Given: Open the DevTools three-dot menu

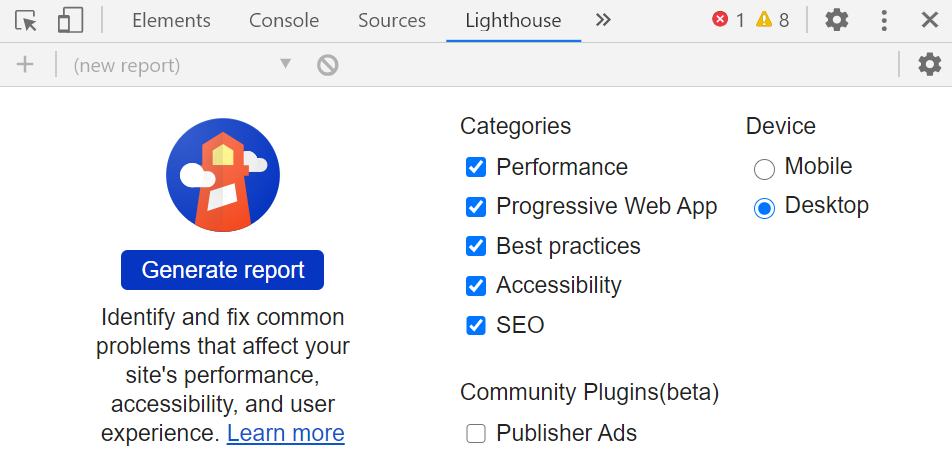Looking at the screenshot, I should [x=884, y=20].
